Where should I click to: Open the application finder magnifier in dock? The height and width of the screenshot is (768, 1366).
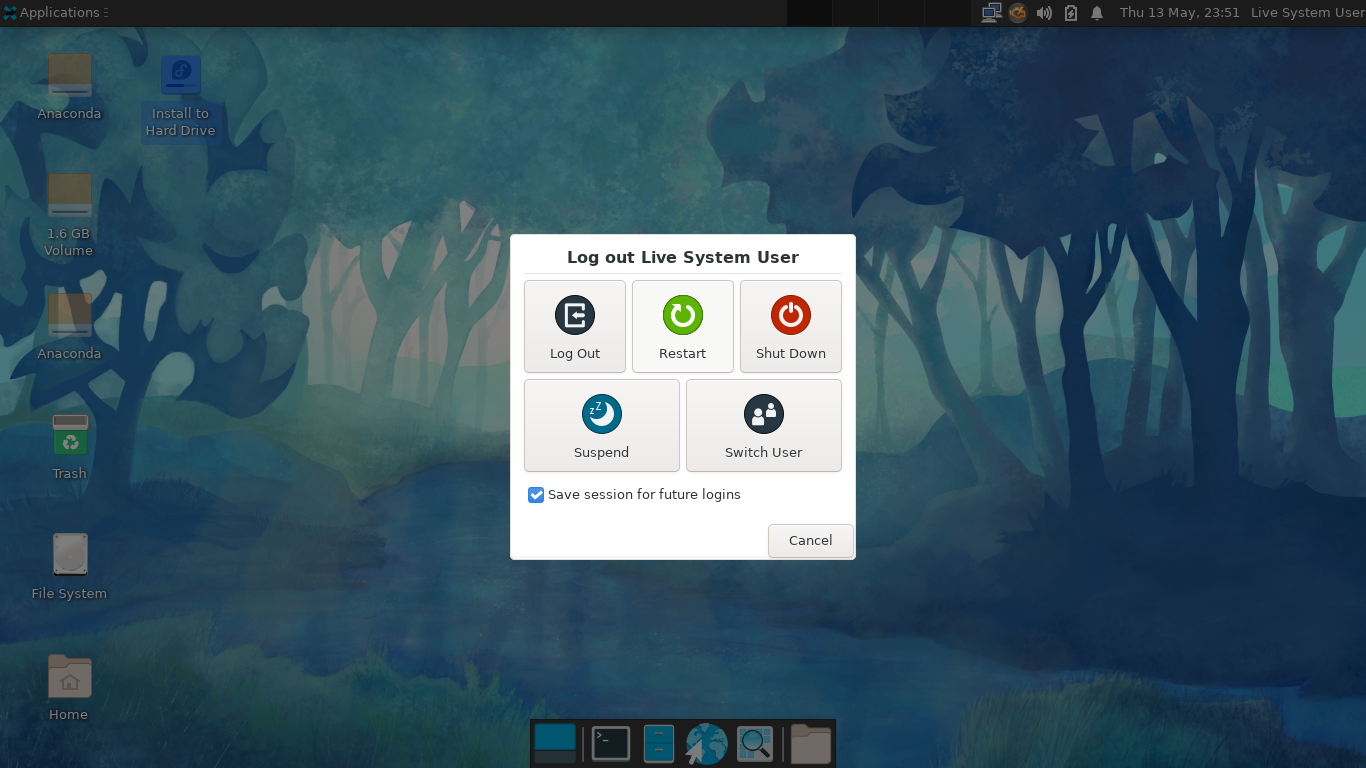(755, 744)
